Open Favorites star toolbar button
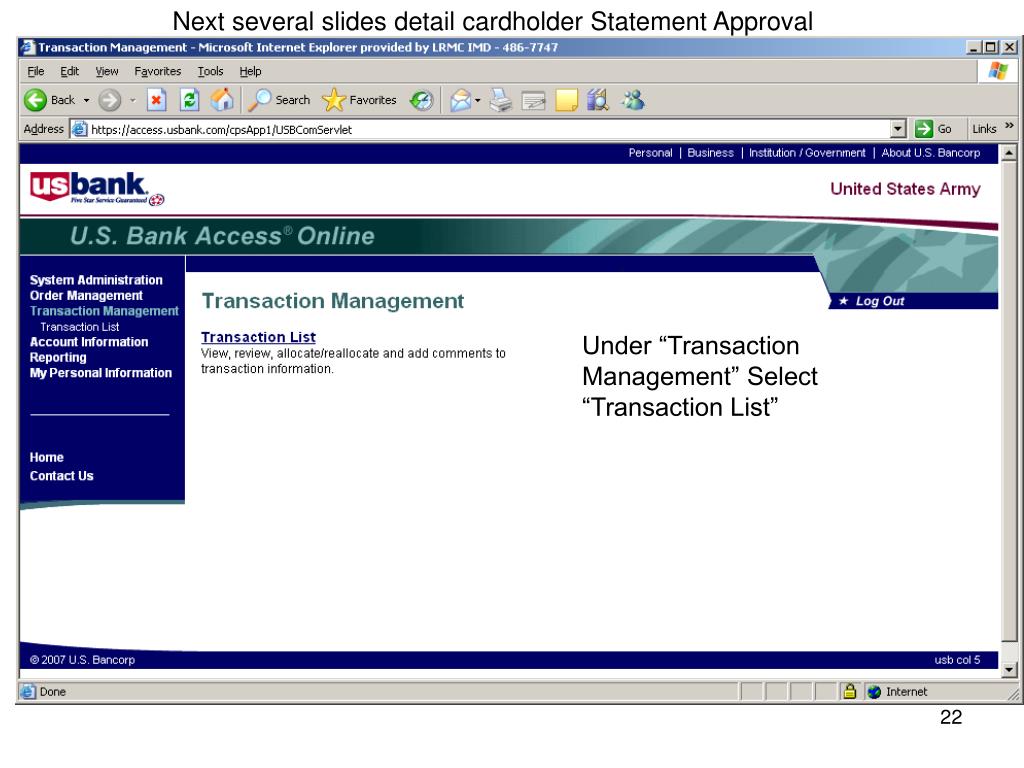Image resolution: width=1024 pixels, height=768 pixels. pyautogui.click(x=359, y=100)
